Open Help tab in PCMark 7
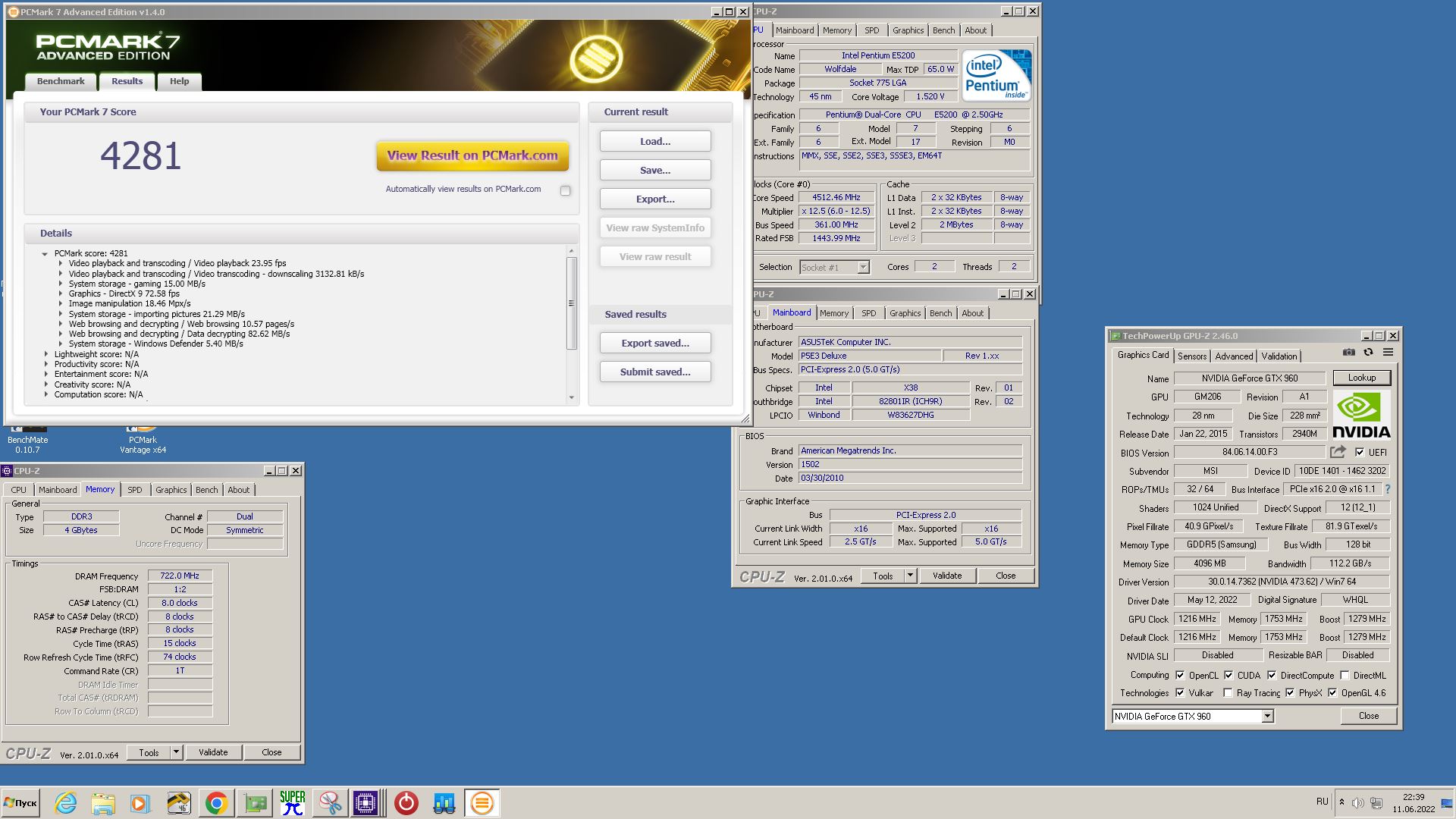 (x=179, y=81)
